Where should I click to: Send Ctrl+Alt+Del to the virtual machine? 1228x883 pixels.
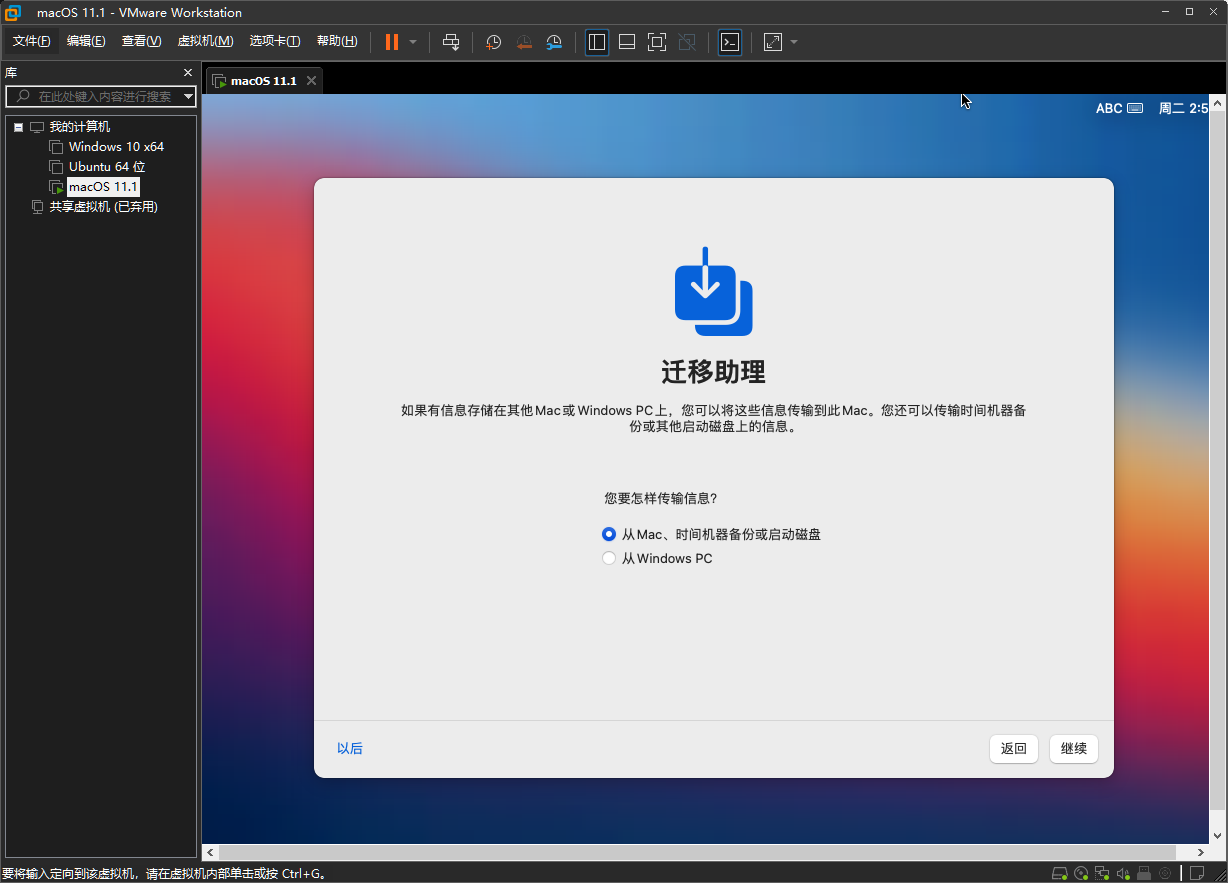tap(451, 42)
